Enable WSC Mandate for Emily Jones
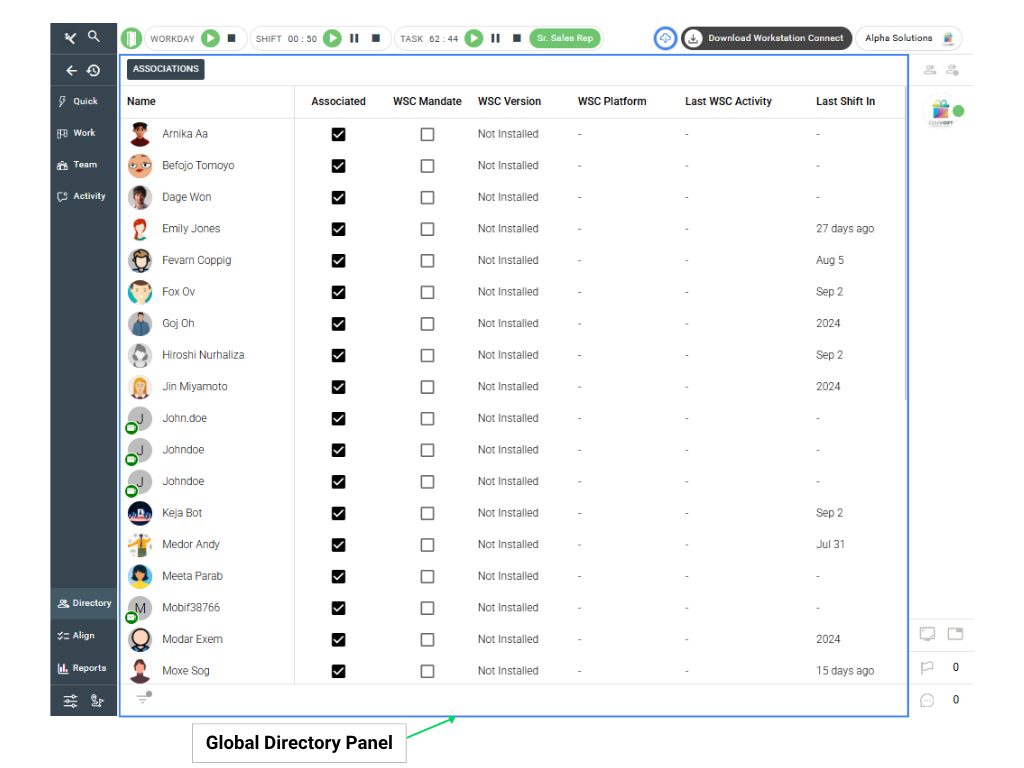 427,229
